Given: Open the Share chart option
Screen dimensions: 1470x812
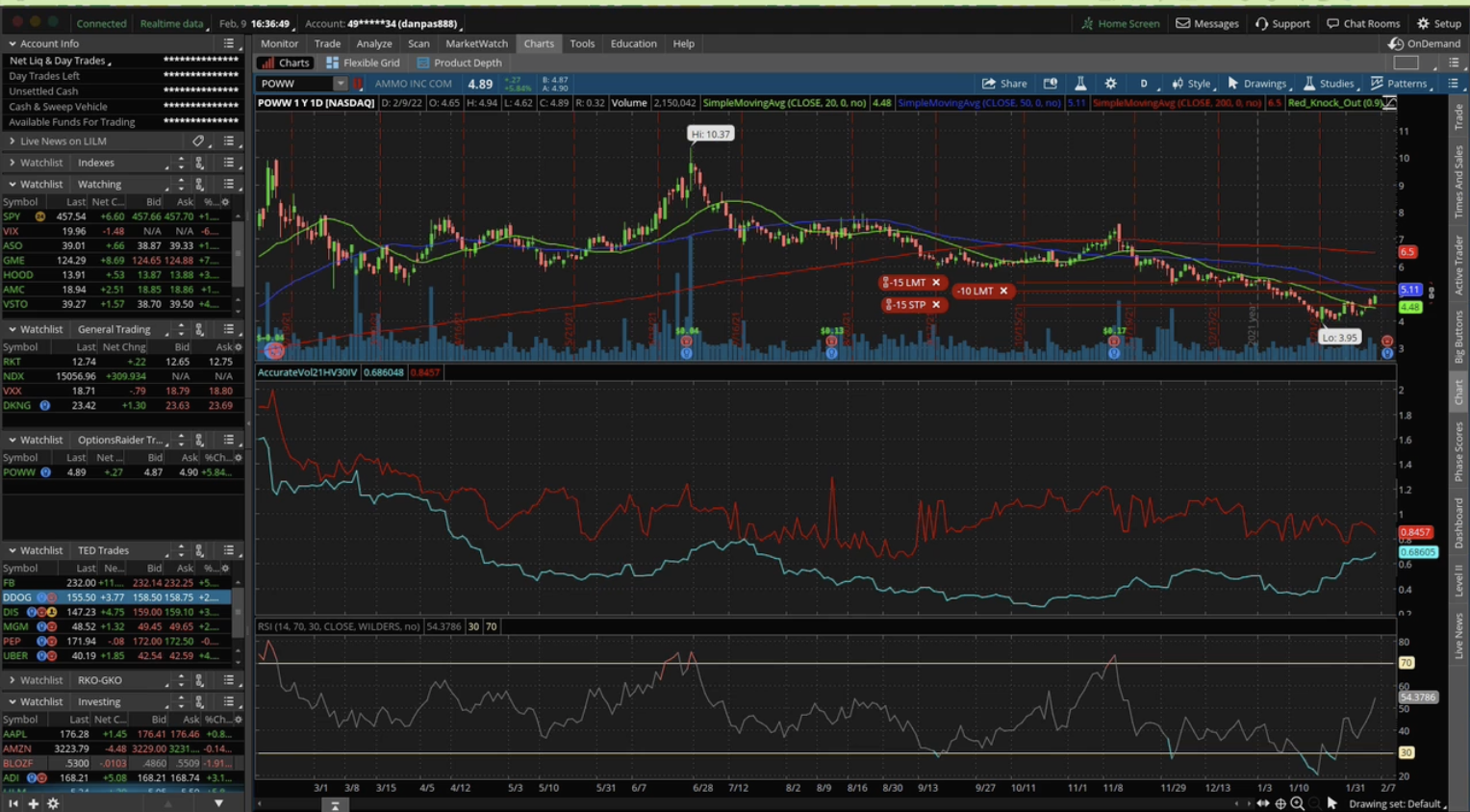Looking at the screenshot, I should click(x=1004, y=84).
